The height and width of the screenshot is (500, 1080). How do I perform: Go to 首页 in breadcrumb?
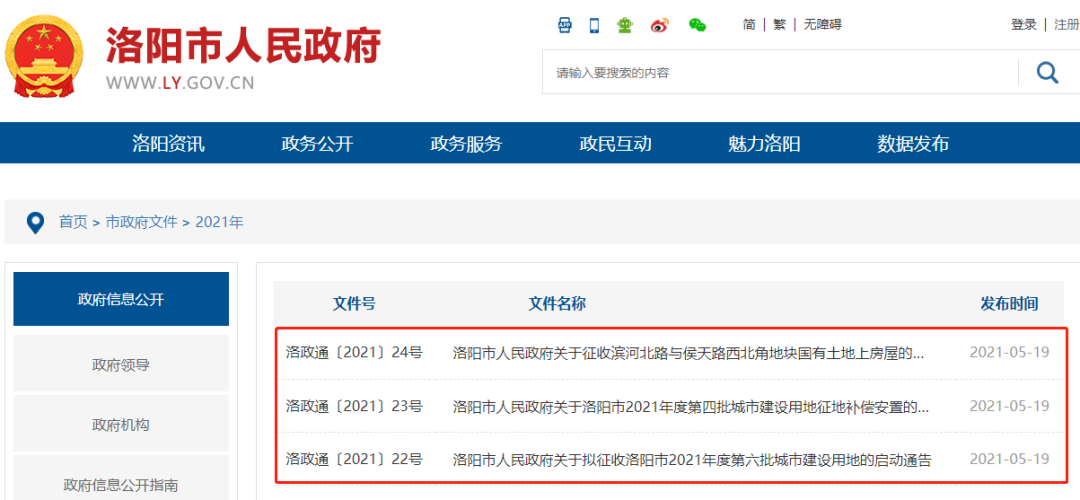pos(73,222)
